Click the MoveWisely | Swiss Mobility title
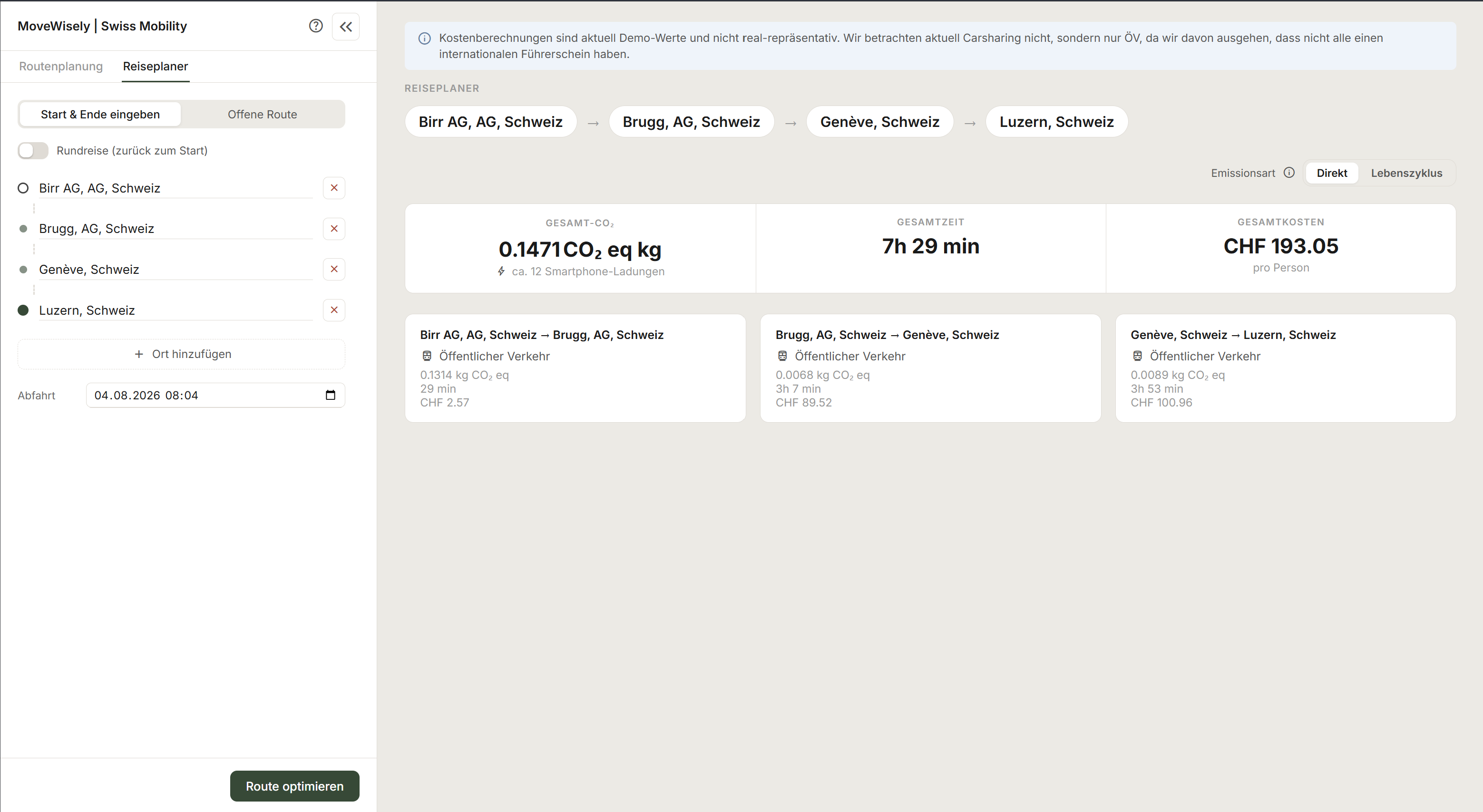 click(x=102, y=26)
